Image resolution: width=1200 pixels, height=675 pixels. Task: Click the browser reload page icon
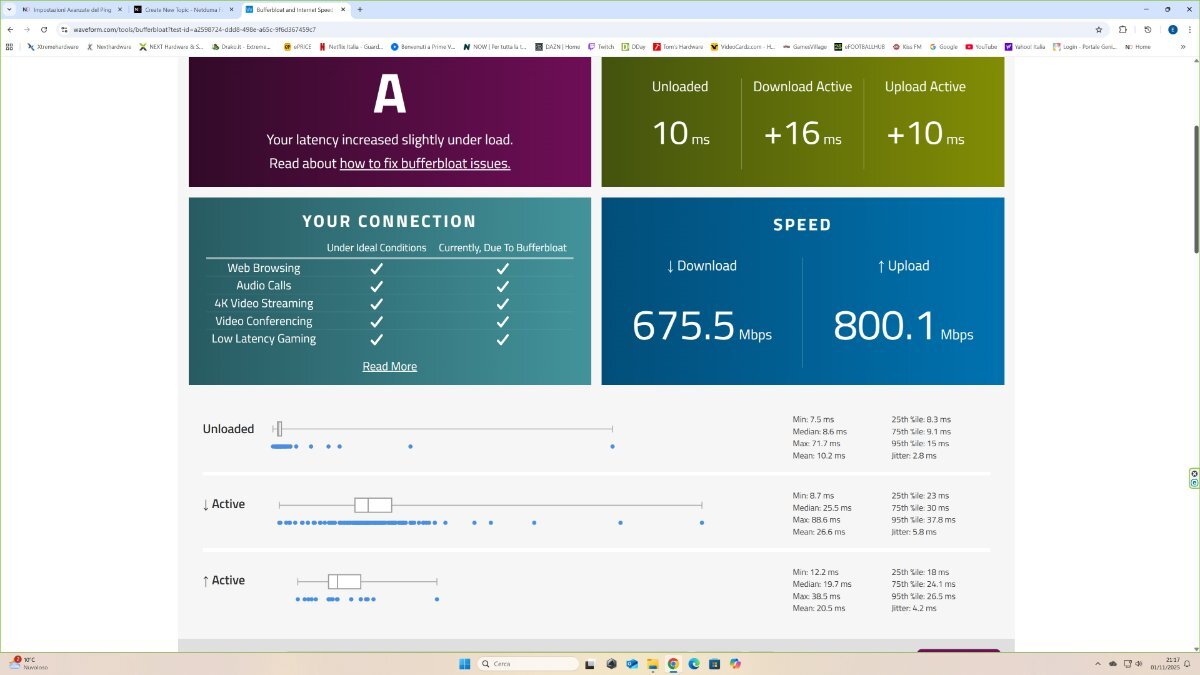[44, 30]
